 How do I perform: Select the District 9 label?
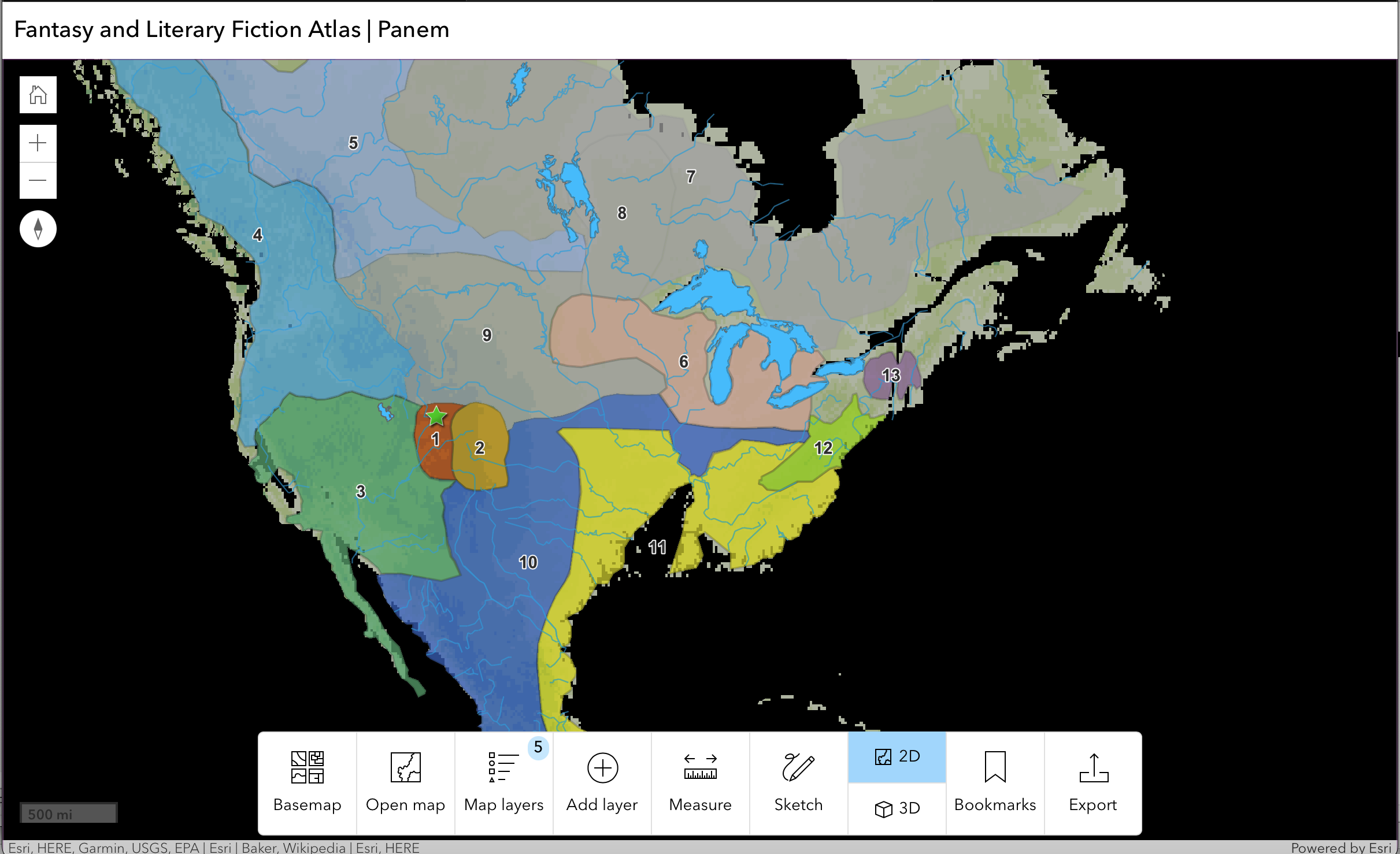pyautogui.click(x=487, y=335)
